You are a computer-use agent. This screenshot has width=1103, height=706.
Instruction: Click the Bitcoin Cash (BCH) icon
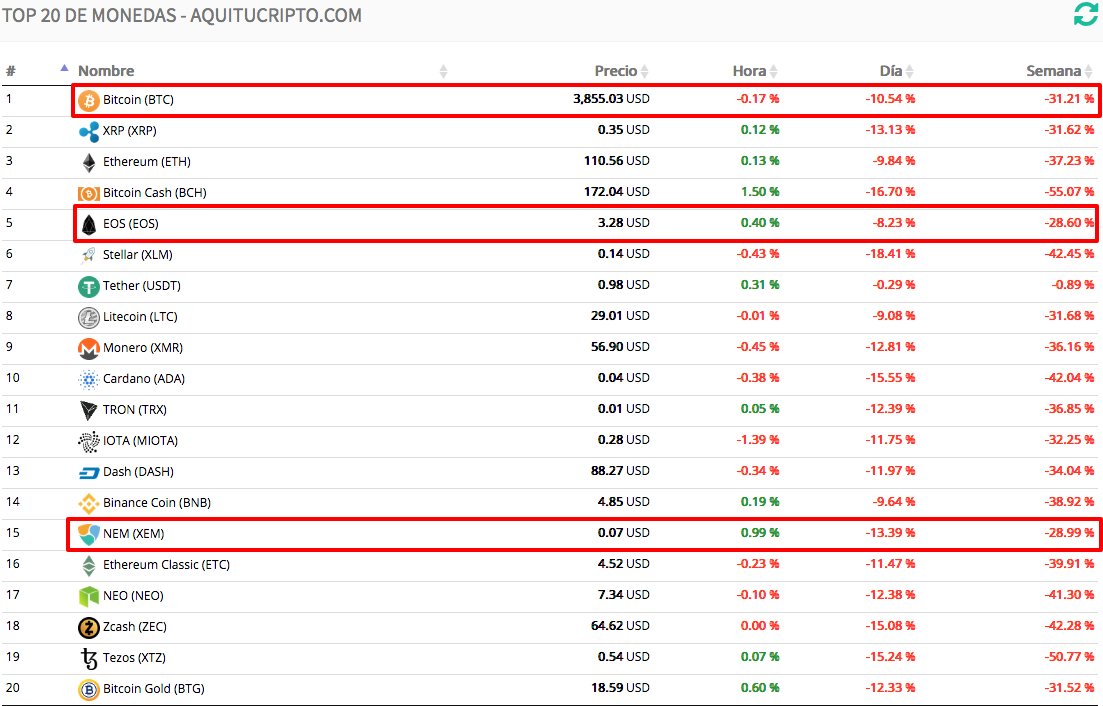[x=89, y=193]
